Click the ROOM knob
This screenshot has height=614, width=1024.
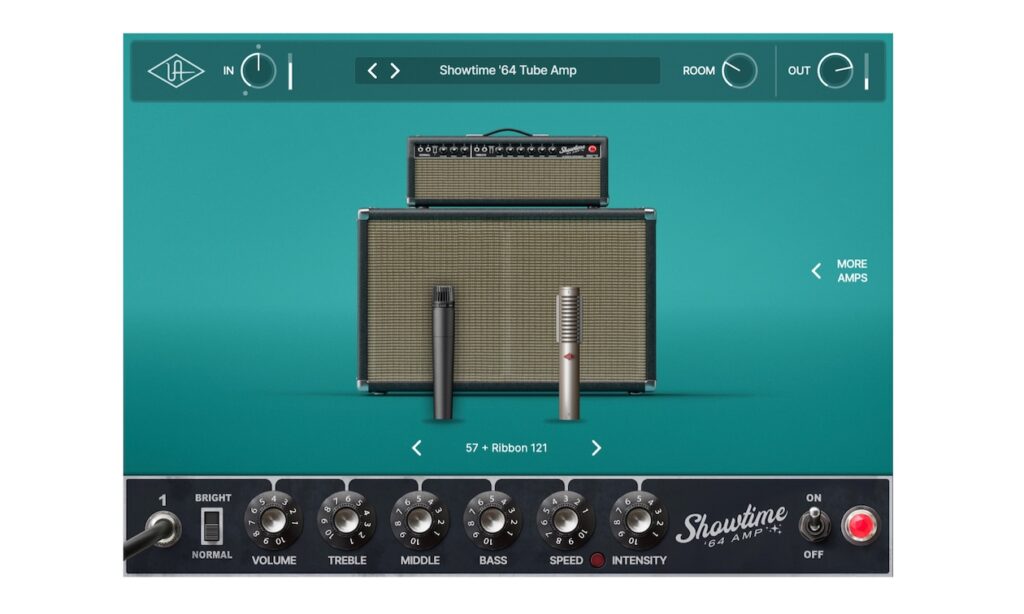click(739, 71)
